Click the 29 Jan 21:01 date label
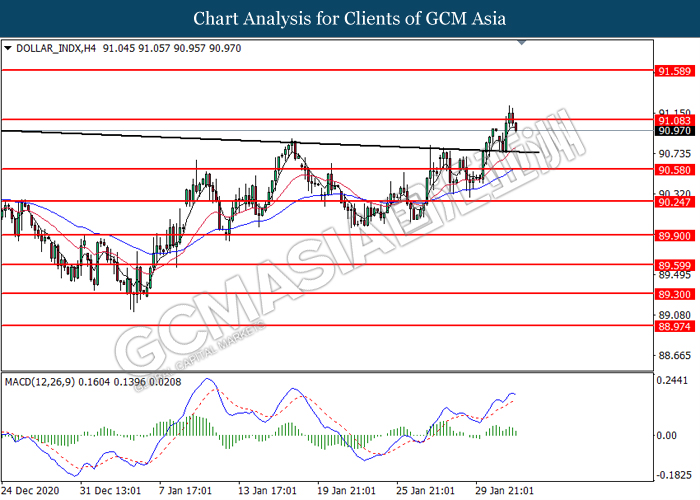 [x=504, y=490]
